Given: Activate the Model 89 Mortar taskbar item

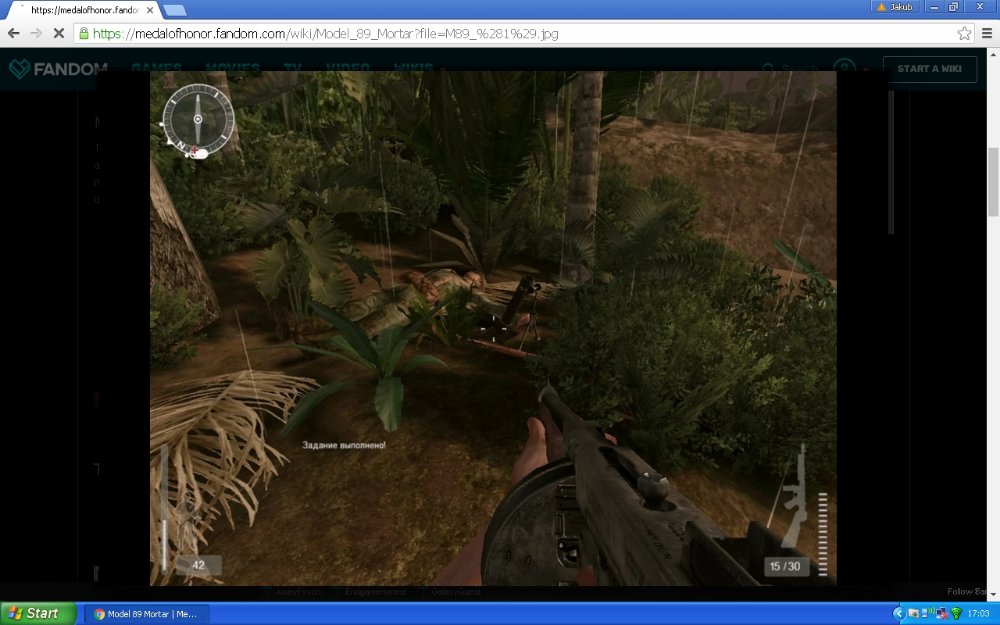Looking at the screenshot, I should [x=145, y=614].
